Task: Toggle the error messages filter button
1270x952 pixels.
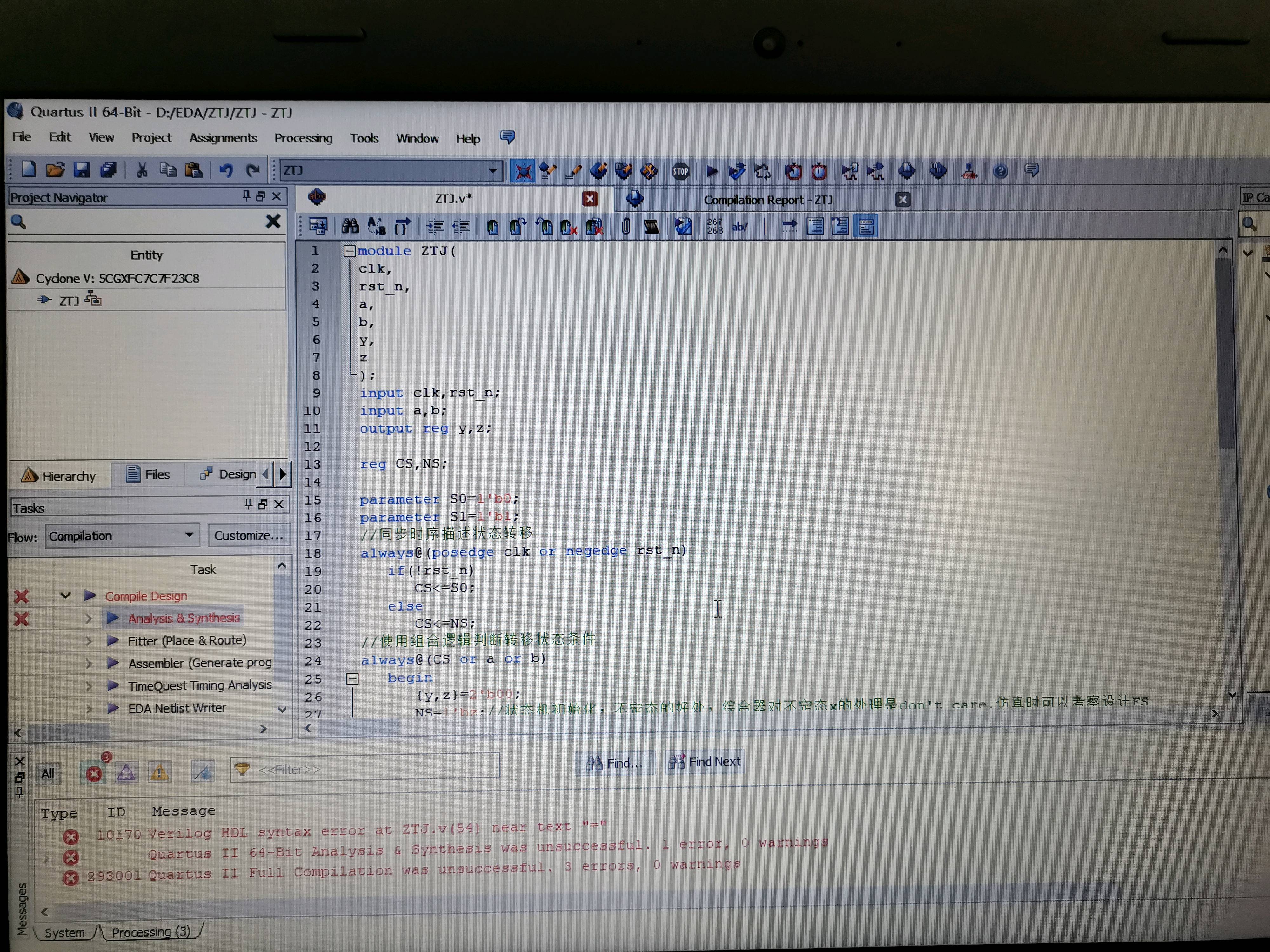Action: (x=94, y=774)
